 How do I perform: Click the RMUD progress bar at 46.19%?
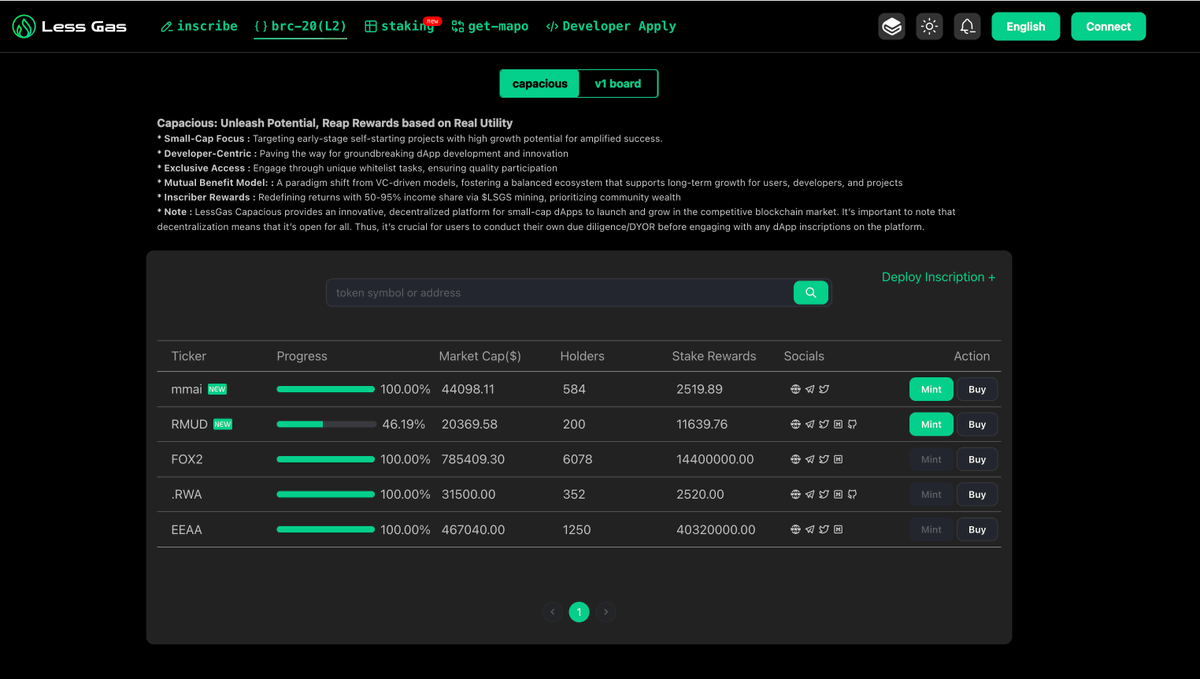click(326, 424)
